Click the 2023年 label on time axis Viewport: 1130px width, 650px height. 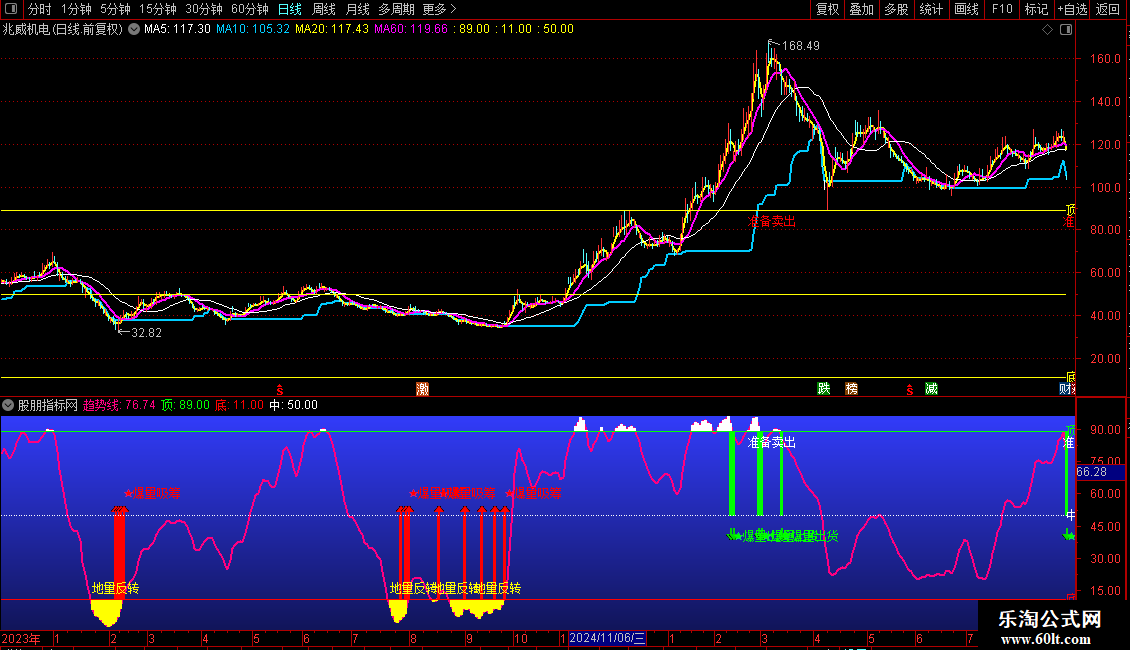click(x=21, y=639)
